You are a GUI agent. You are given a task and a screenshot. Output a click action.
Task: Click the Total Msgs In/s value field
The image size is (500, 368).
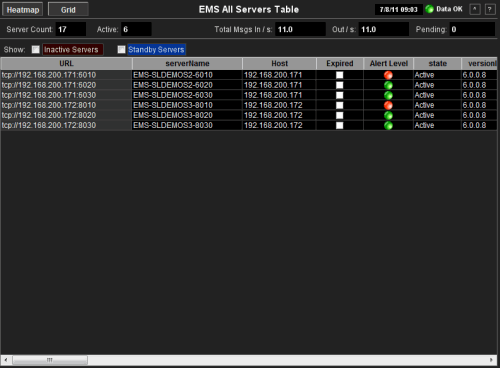tap(300, 29)
